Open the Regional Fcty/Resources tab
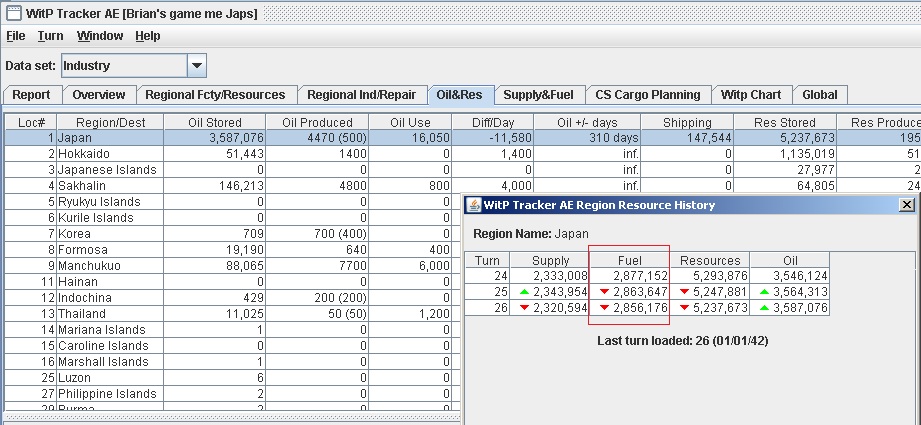Image resolution: width=921 pixels, height=425 pixels. click(215, 95)
